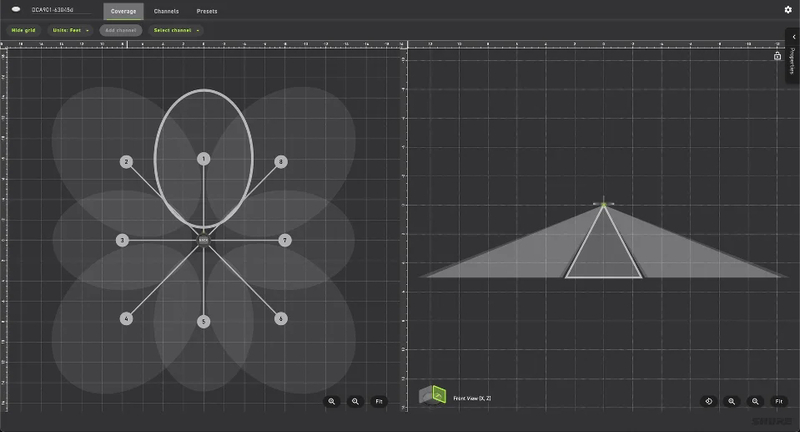Open the Select channel dropdown
This screenshot has height=432, width=800.
click(175, 30)
